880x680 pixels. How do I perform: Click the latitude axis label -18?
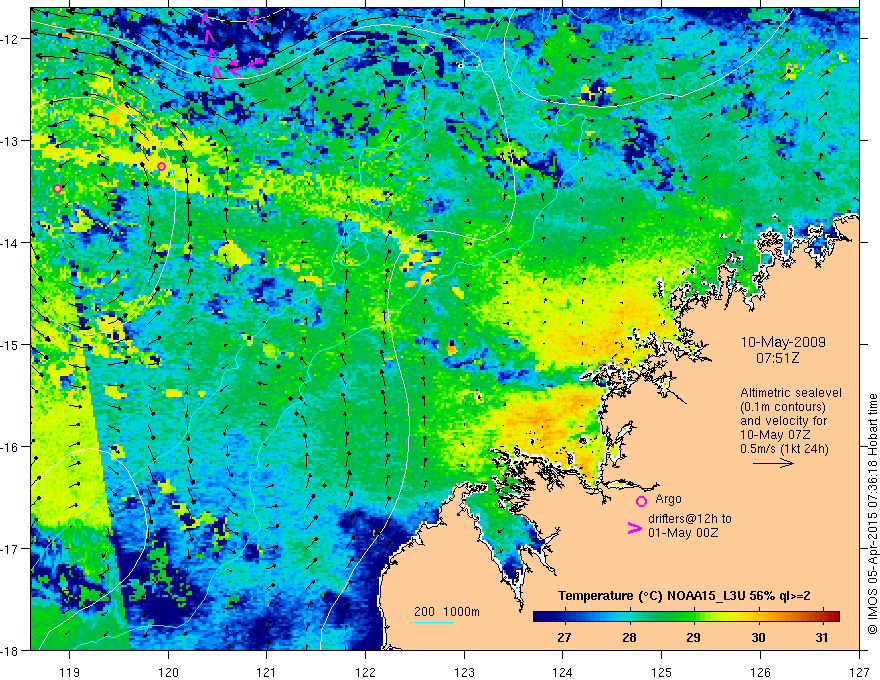(12, 650)
